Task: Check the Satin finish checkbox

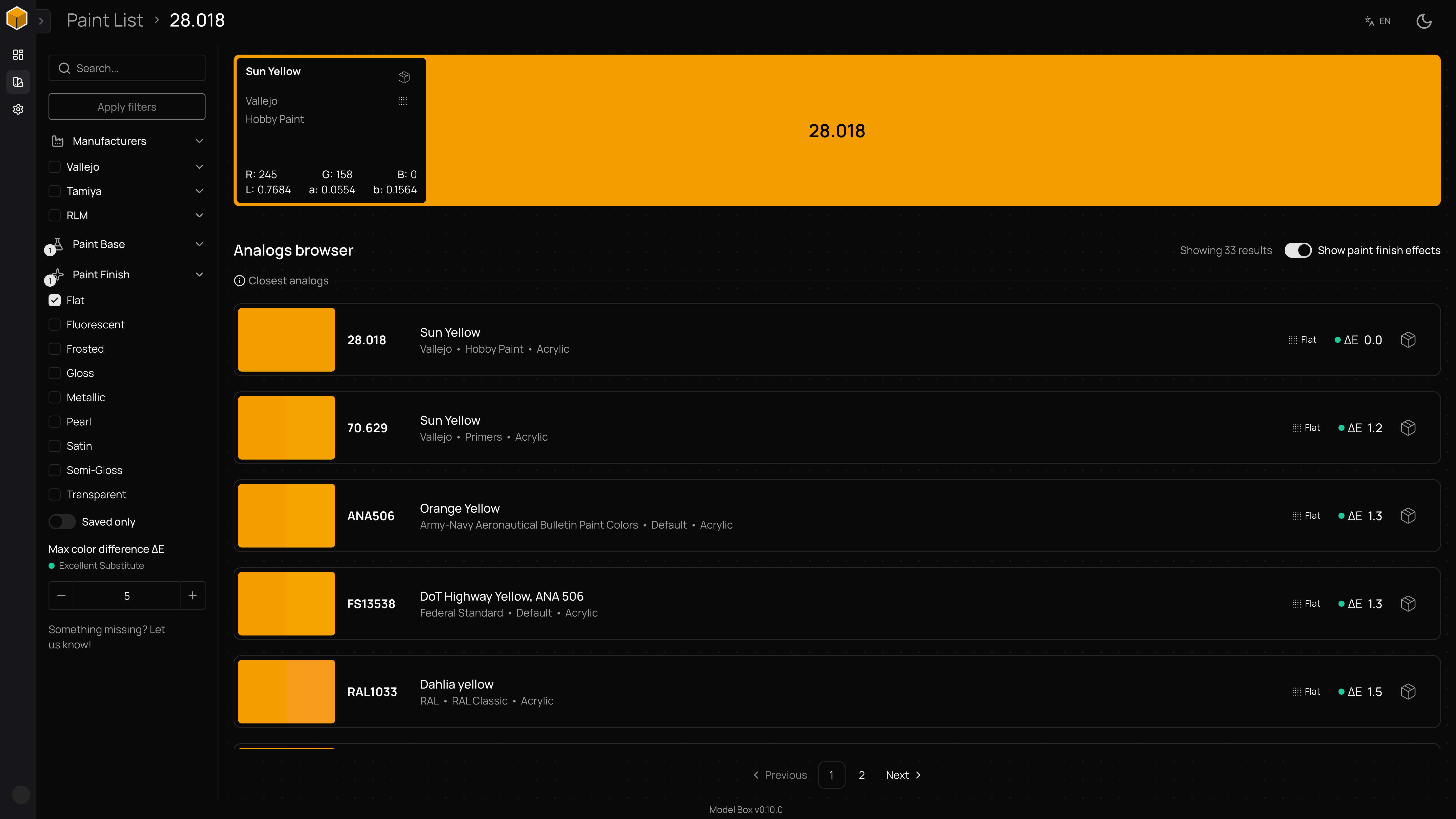Action: point(54,446)
